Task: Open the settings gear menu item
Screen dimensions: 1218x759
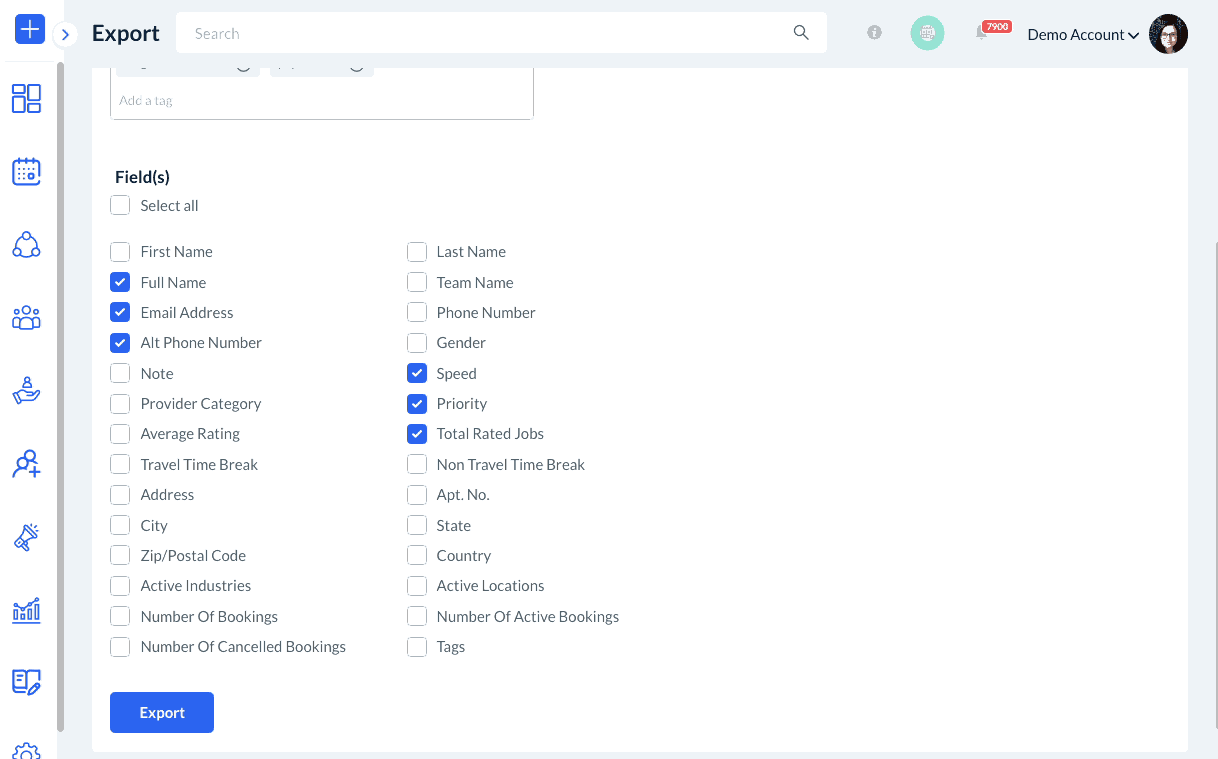Action: pyautogui.click(x=27, y=750)
